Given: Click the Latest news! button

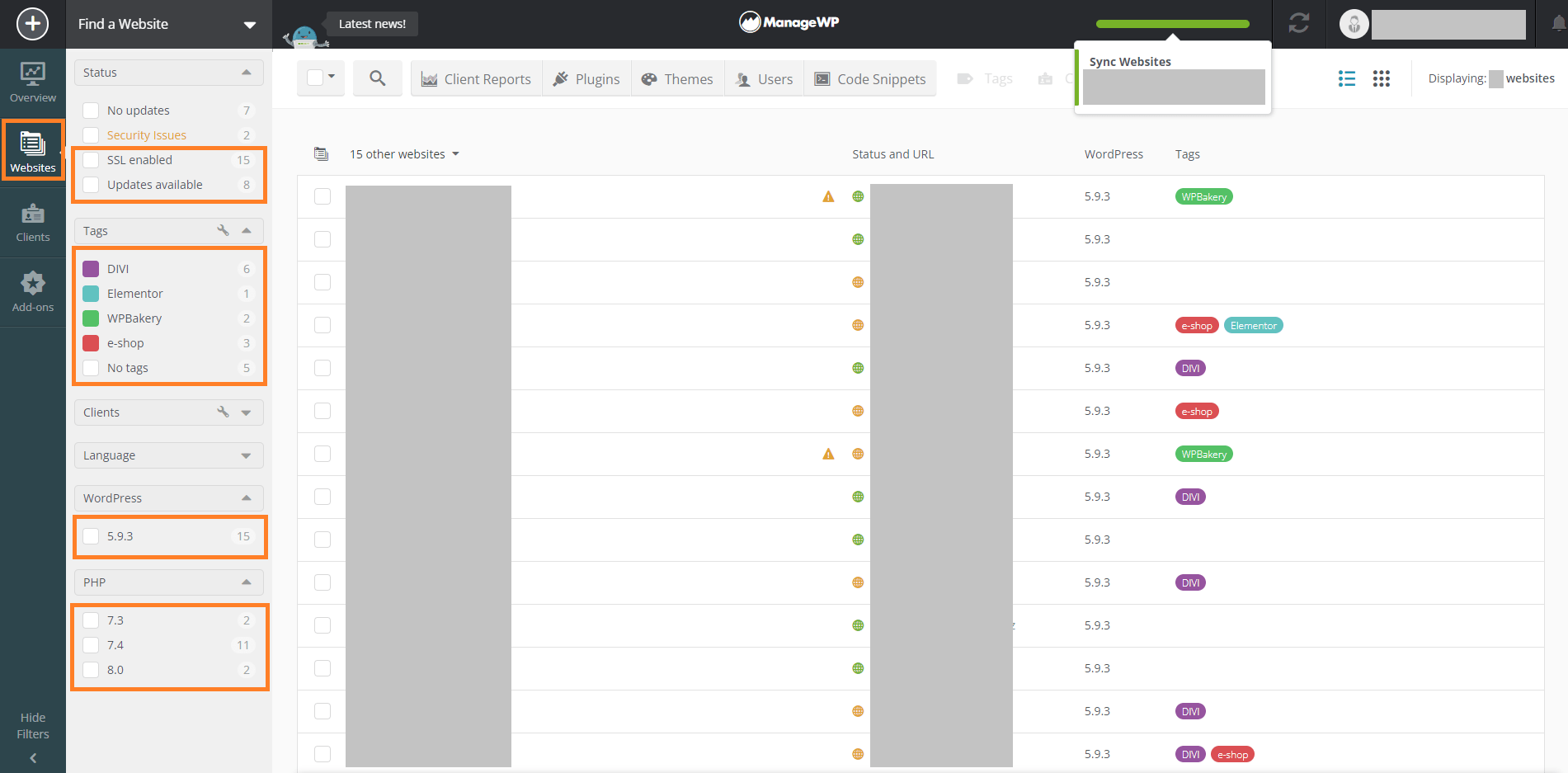Looking at the screenshot, I should click(372, 24).
